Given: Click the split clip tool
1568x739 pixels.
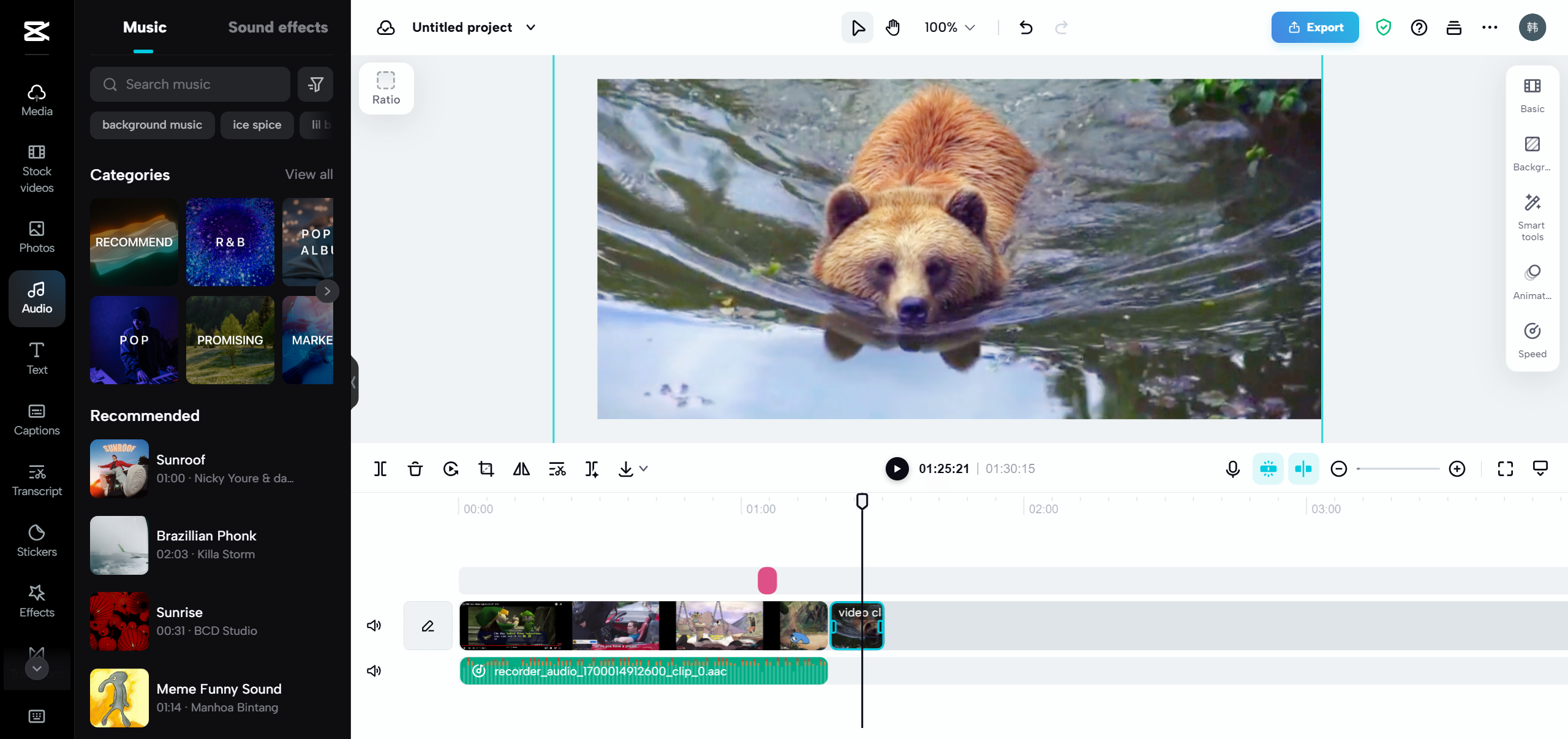Looking at the screenshot, I should click(x=380, y=469).
